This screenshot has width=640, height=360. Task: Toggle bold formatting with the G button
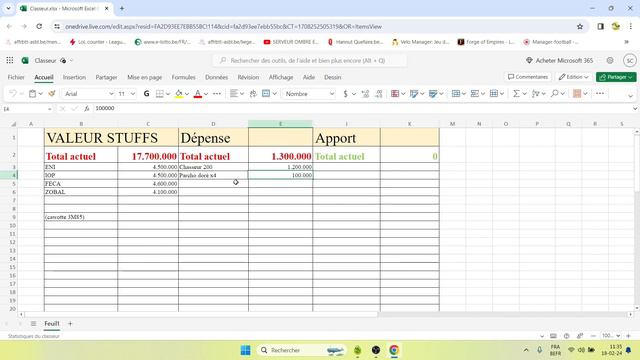[146, 94]
